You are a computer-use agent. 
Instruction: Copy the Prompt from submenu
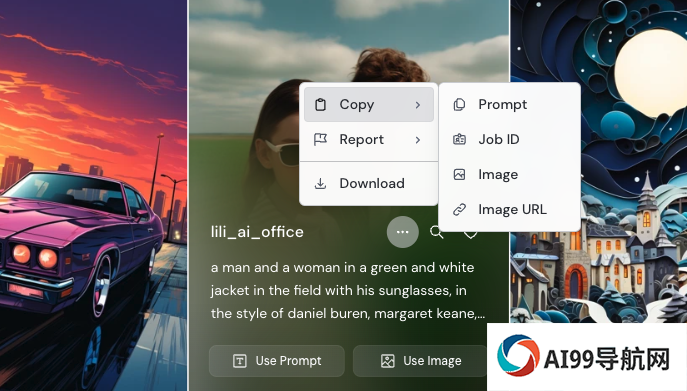[x=510, y=104]
